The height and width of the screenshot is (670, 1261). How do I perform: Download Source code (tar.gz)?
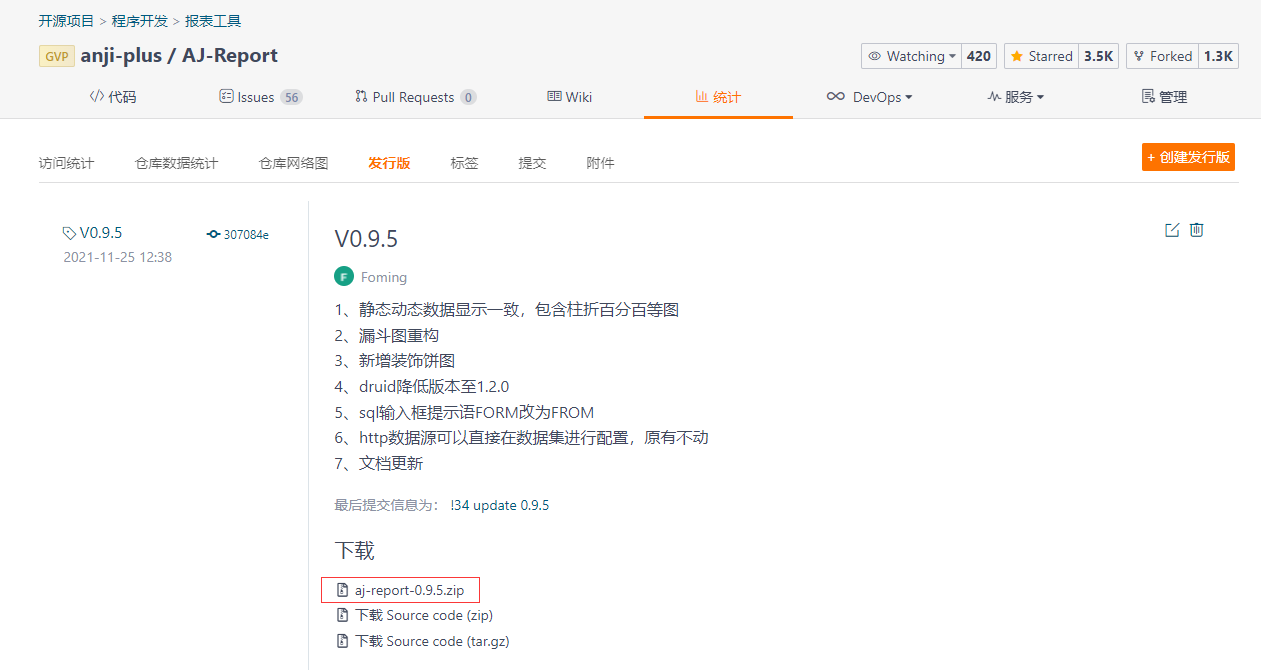click(431, 641)
